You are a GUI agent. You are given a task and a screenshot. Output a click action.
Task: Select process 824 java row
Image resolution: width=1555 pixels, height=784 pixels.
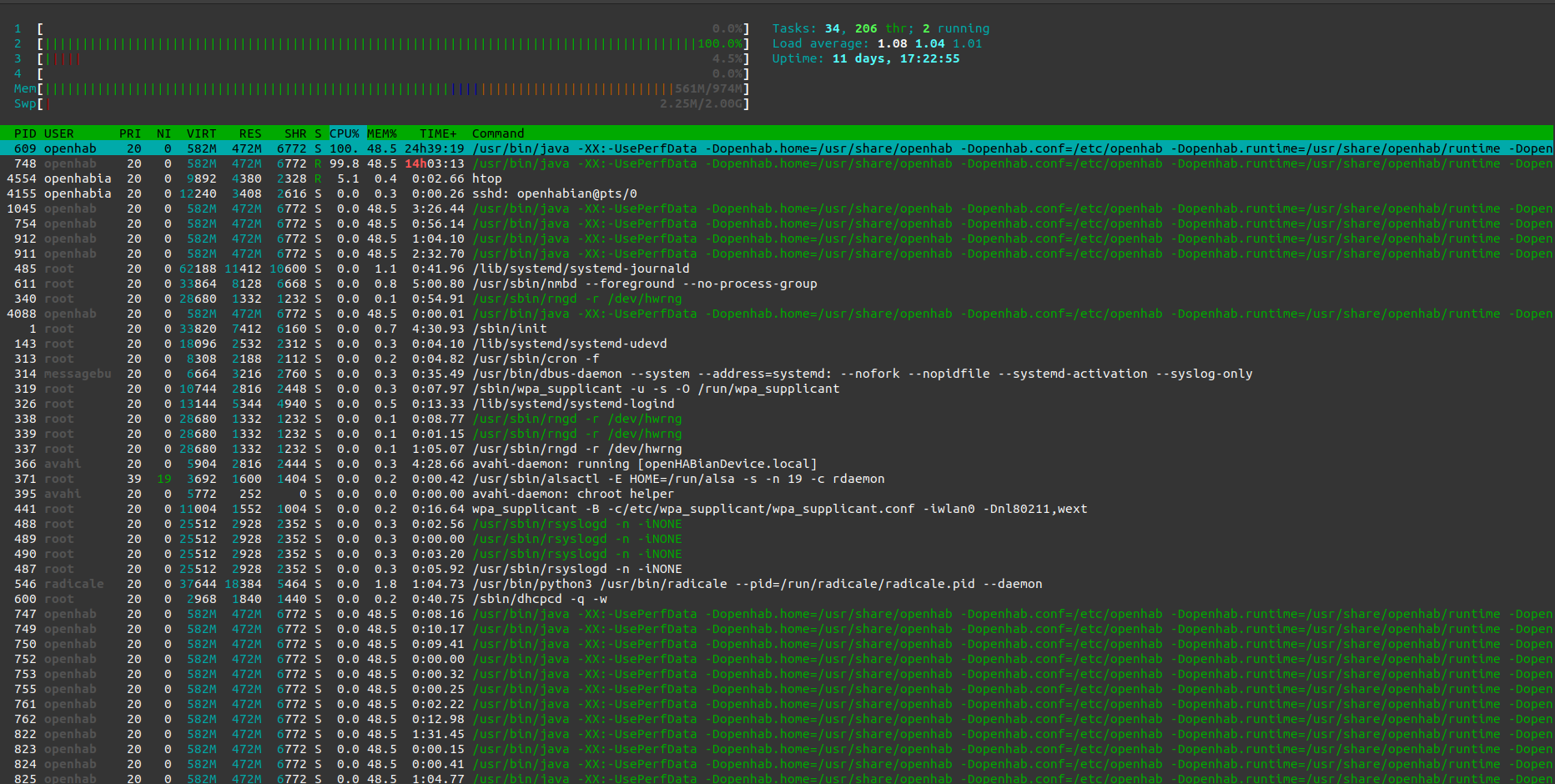pos(777,764)
